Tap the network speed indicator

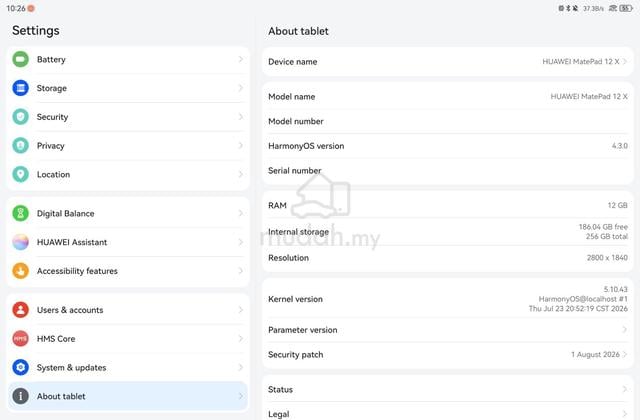pos(593,8)
